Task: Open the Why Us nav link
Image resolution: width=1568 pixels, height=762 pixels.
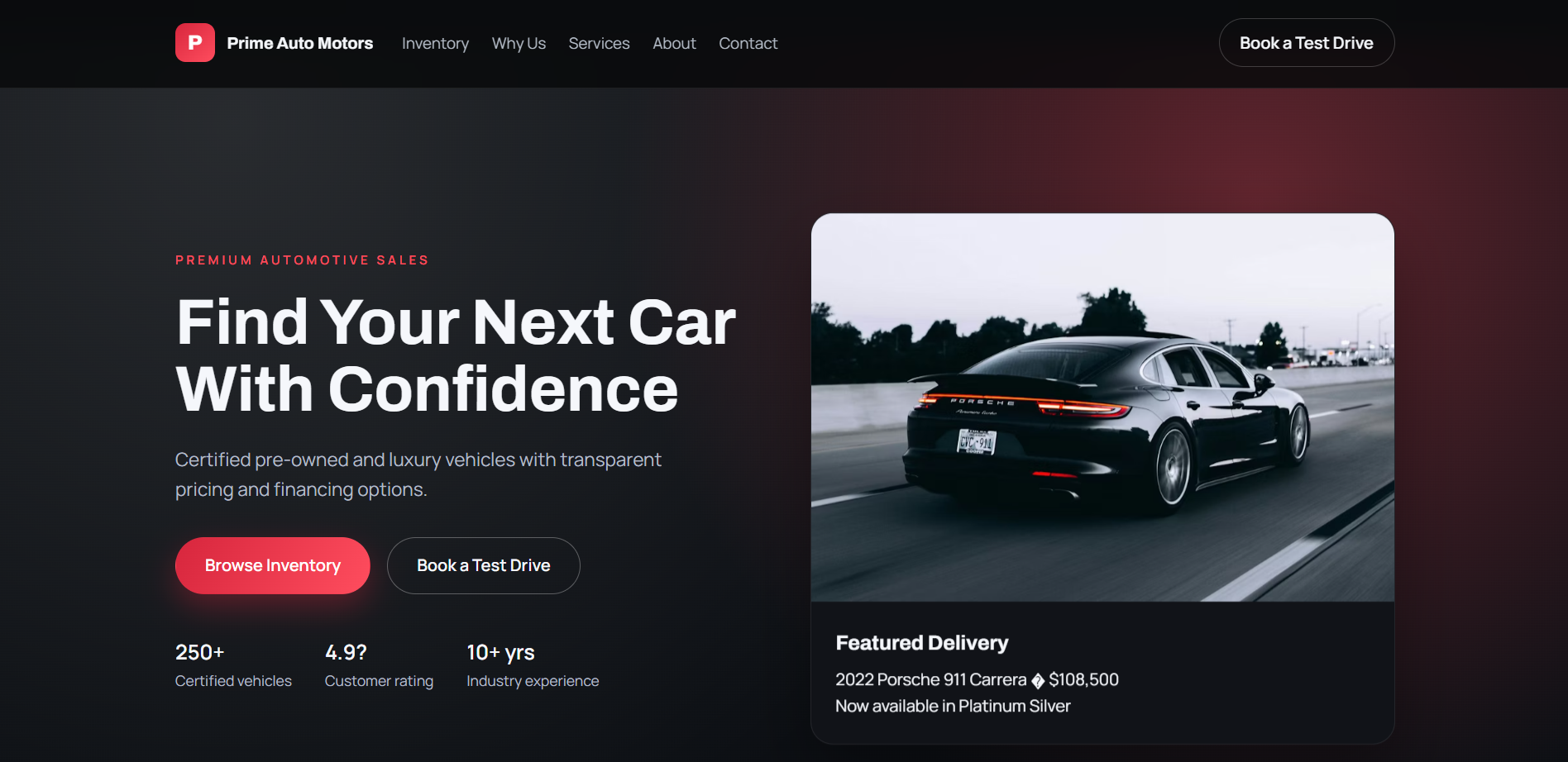Action: point(519,43)
